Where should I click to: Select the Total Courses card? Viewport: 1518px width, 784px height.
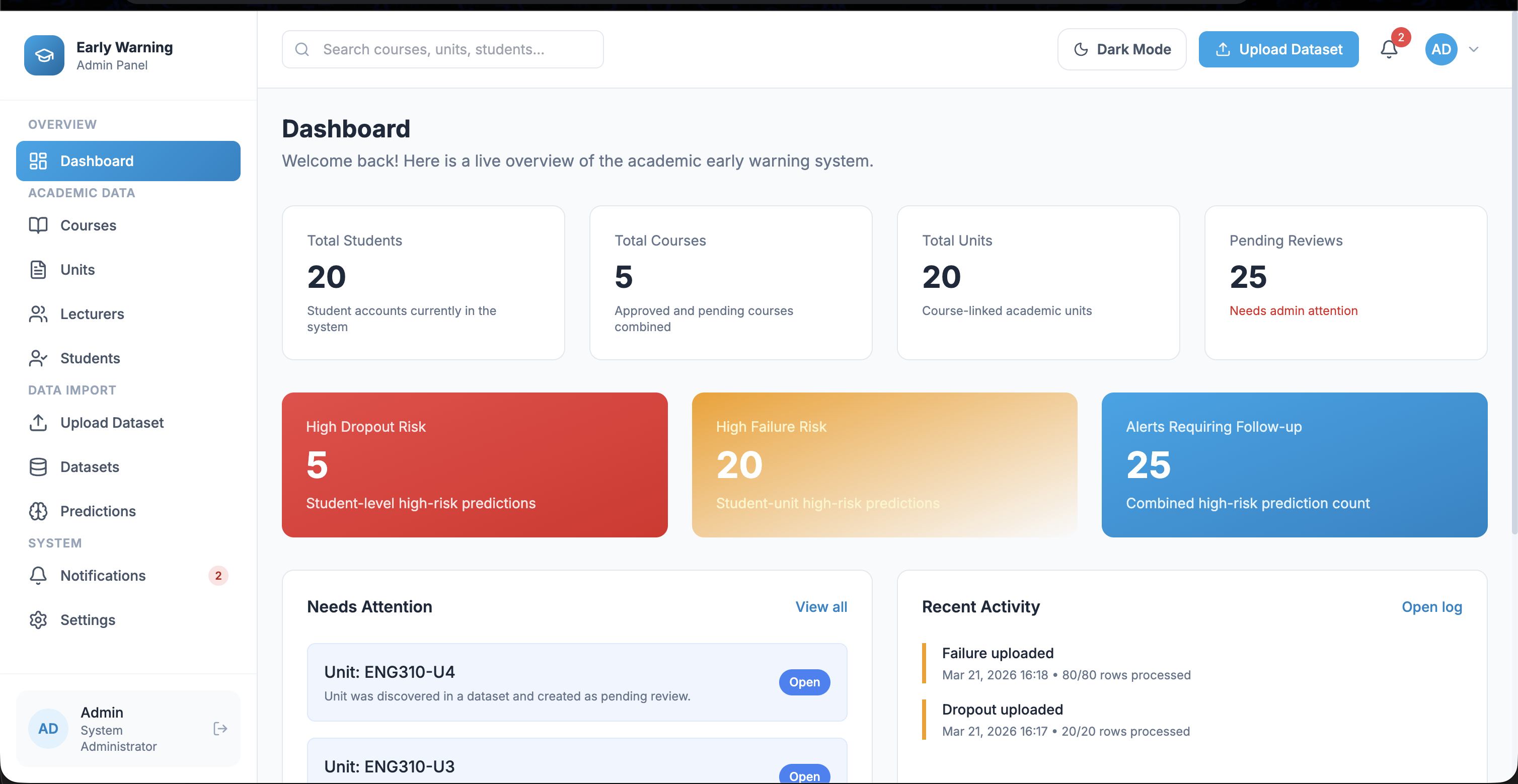[x=731, y=283]
